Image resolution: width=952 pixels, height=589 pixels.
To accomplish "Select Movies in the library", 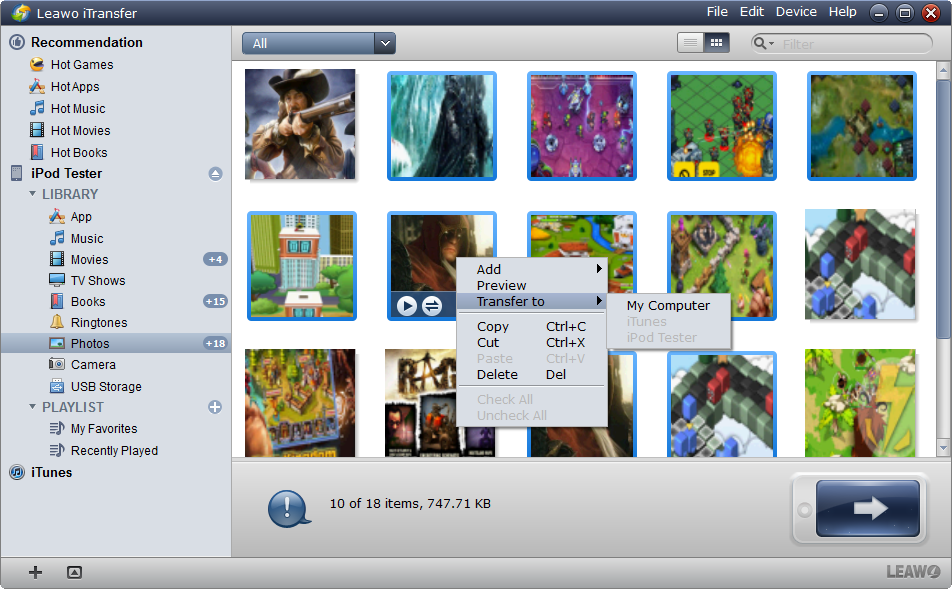I will 89,259.
